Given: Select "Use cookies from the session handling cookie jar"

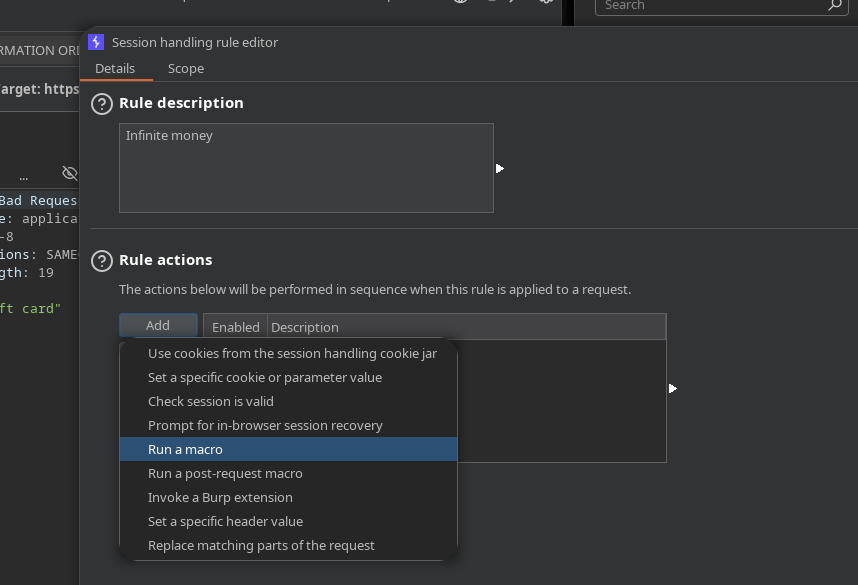Looking at the screenshot, I should coord(292,354).
